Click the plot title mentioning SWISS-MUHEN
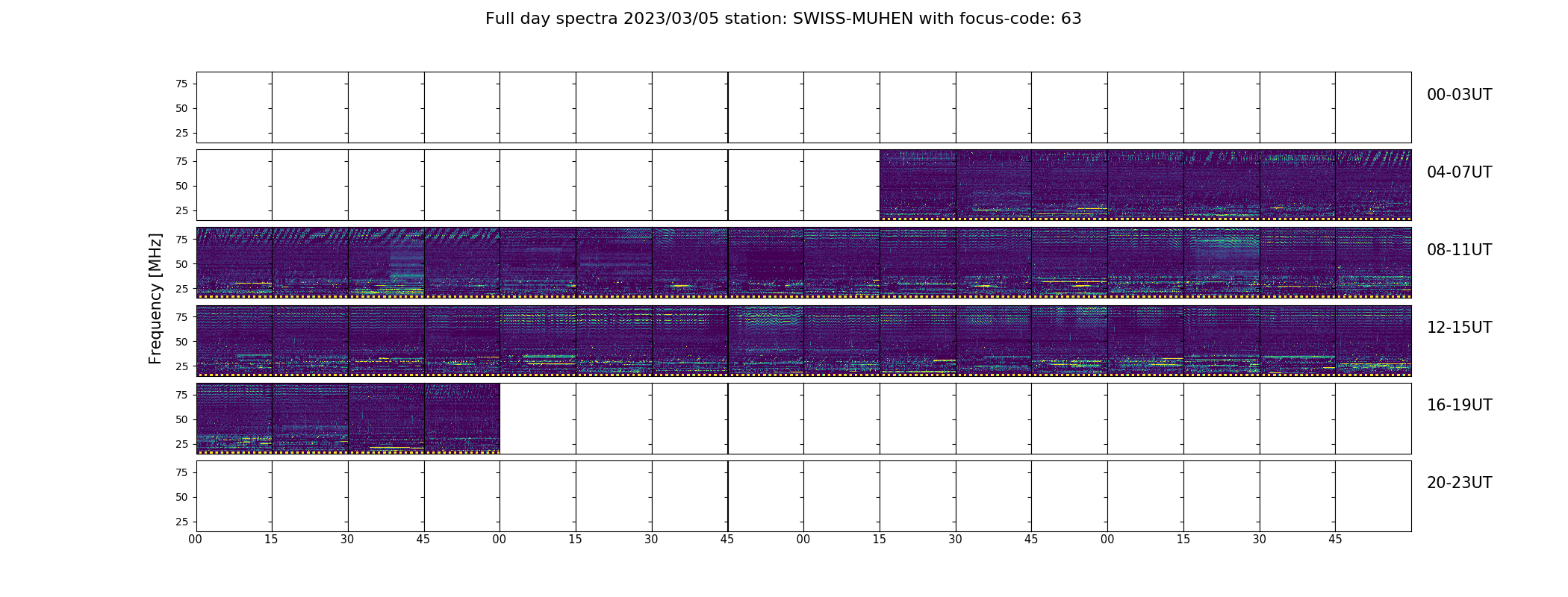This screenshot has height=597, width=1568. click(x=783, y=19)
